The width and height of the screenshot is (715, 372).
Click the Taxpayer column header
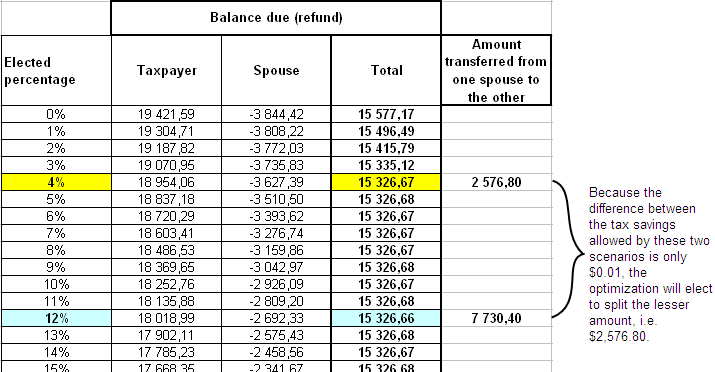[166, 71]
